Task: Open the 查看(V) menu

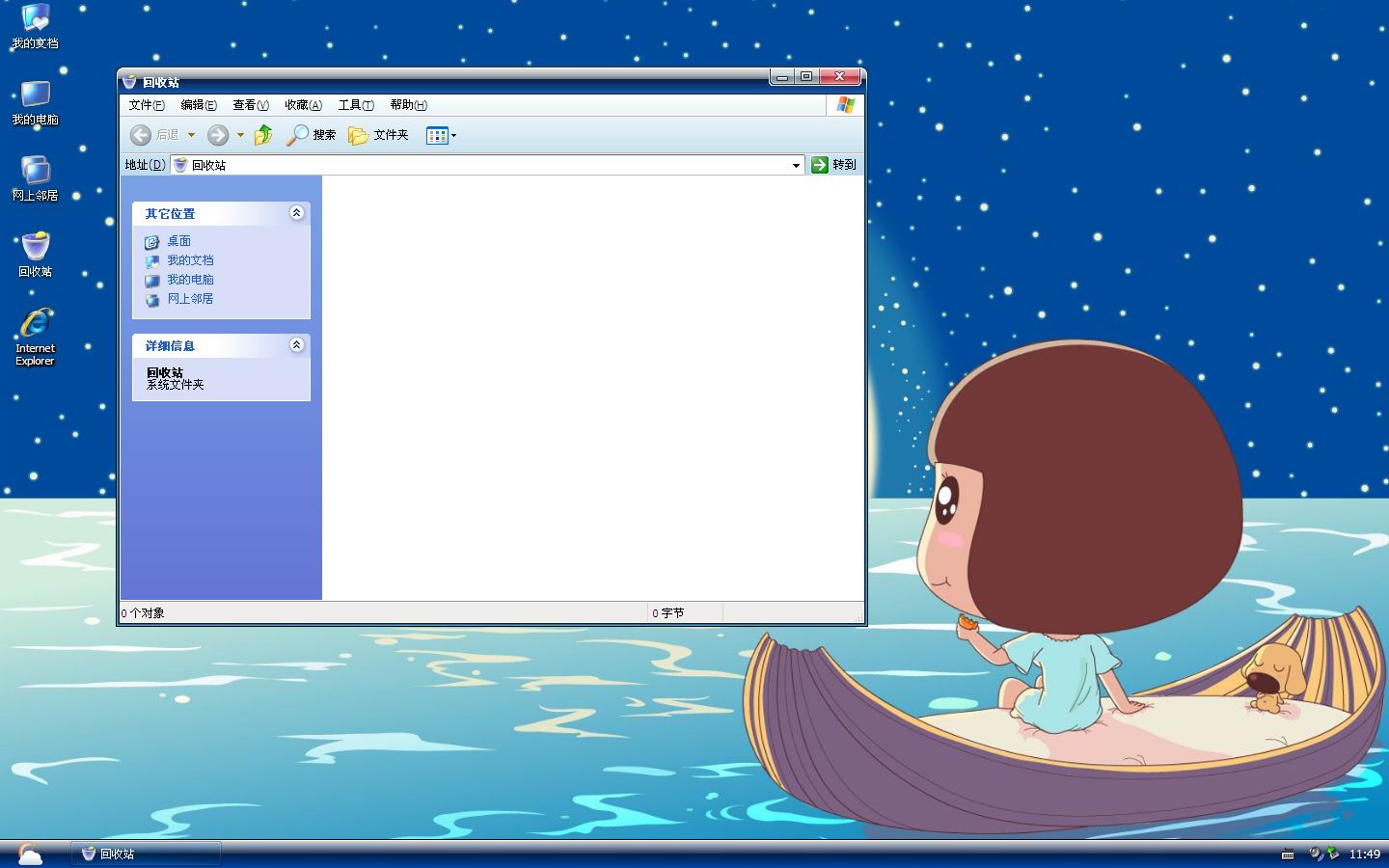Action: (251, 105)
